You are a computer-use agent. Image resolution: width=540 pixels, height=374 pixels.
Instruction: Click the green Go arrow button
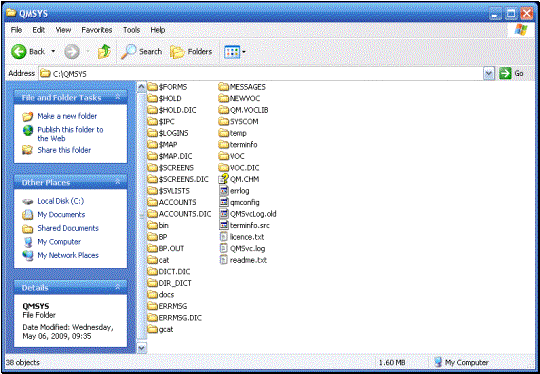(x=505, y=73)
